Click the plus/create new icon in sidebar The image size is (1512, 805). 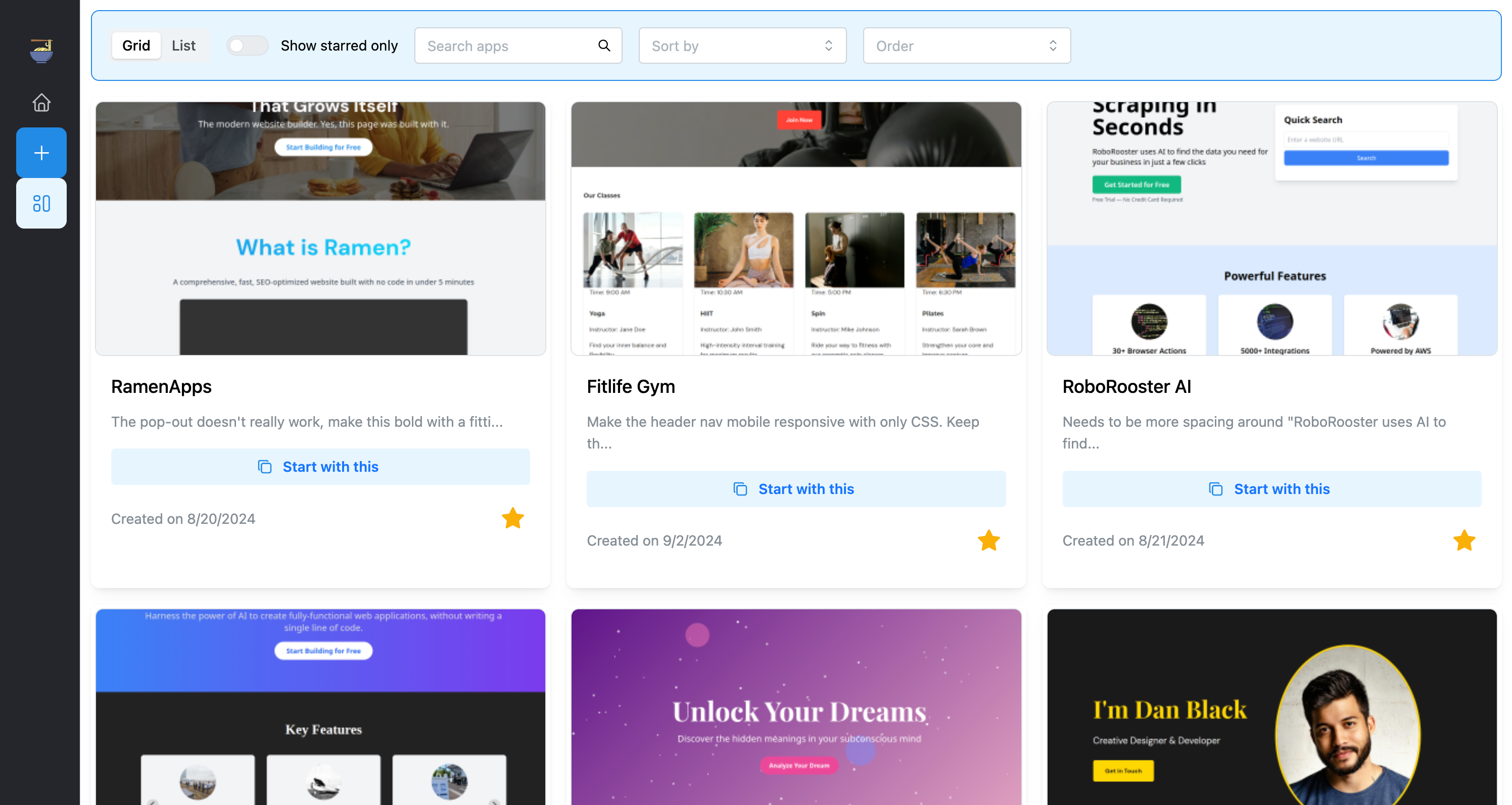pyautogui.click(x=41, y=152)
